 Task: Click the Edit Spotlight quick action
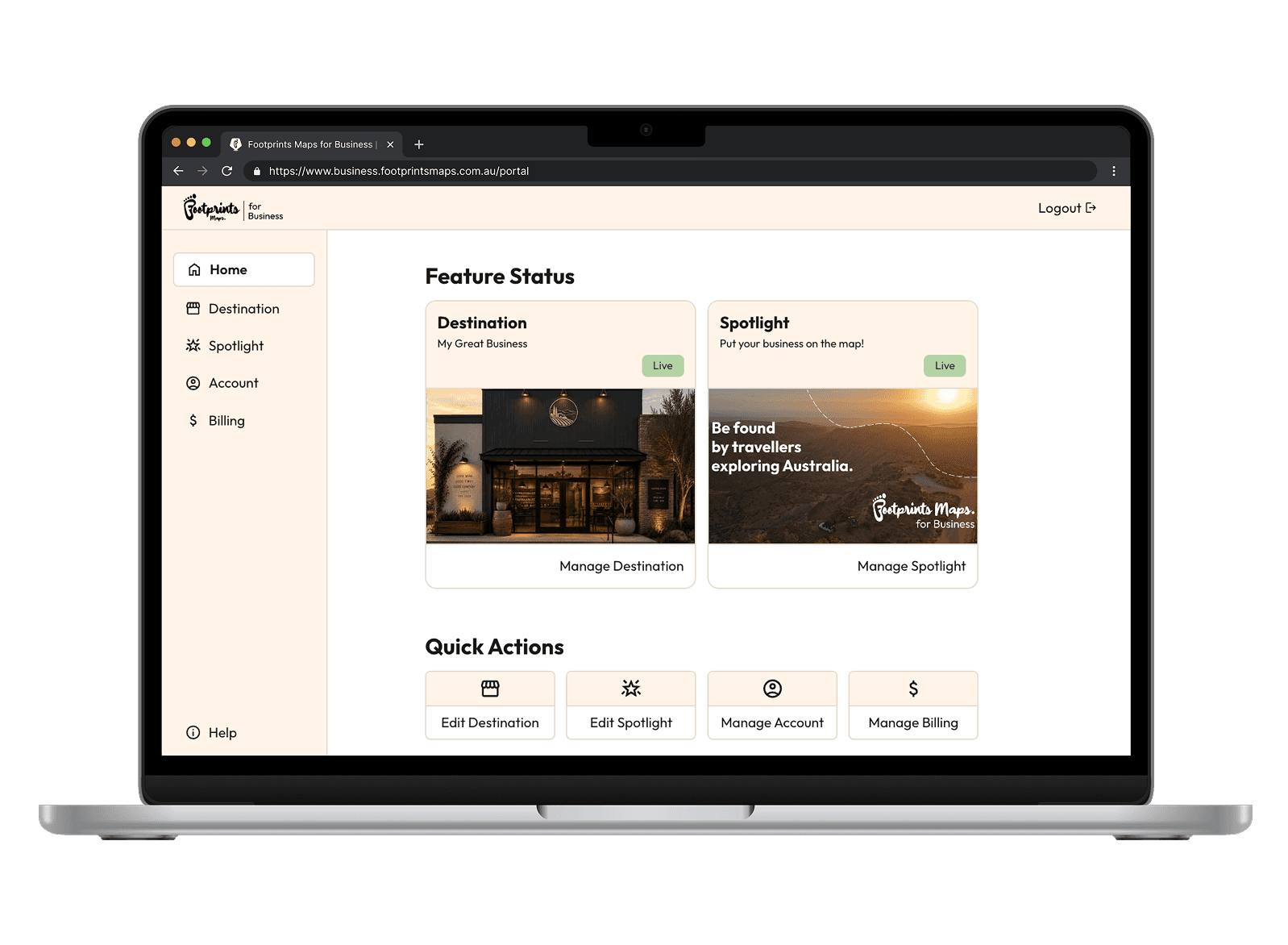[631, 706]
